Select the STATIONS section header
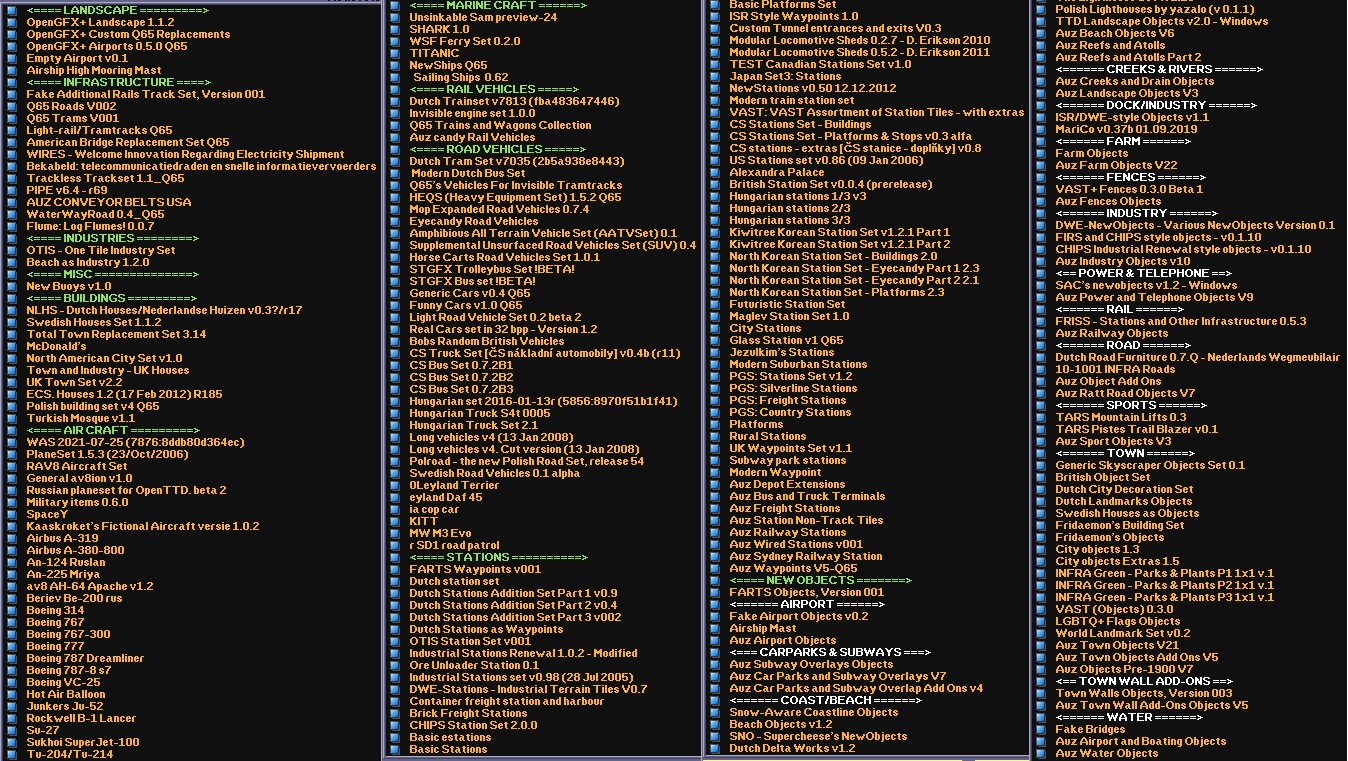The image size is (1348, 761). coord(498,557)
